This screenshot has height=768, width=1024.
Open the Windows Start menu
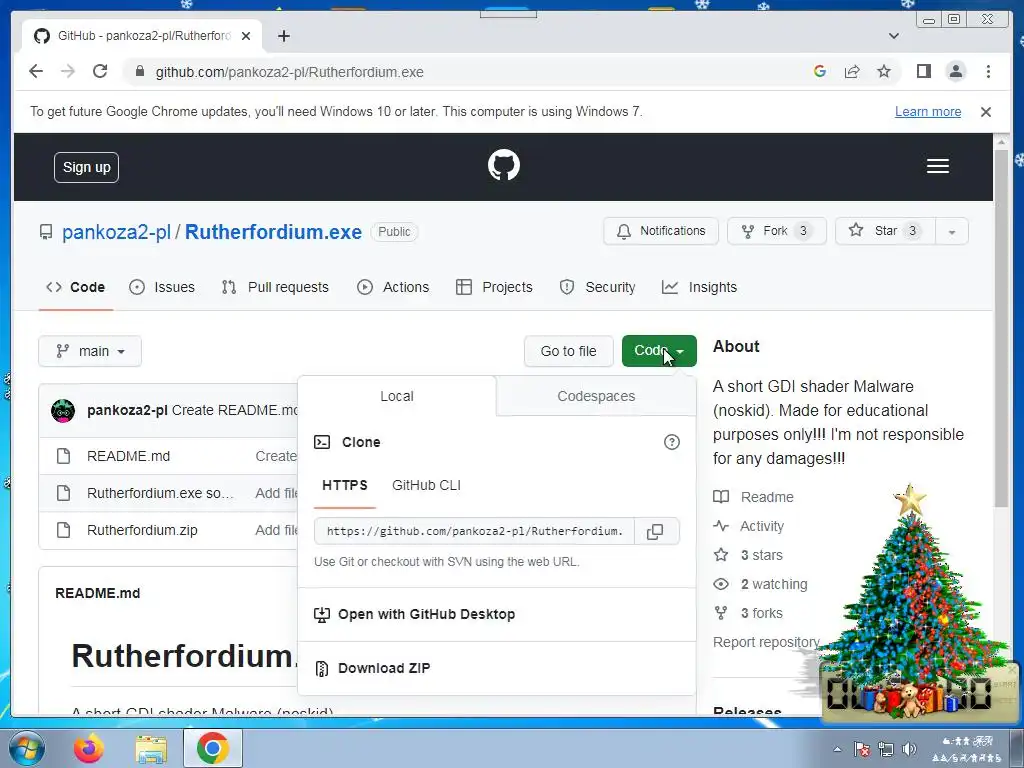click(27, 748)
